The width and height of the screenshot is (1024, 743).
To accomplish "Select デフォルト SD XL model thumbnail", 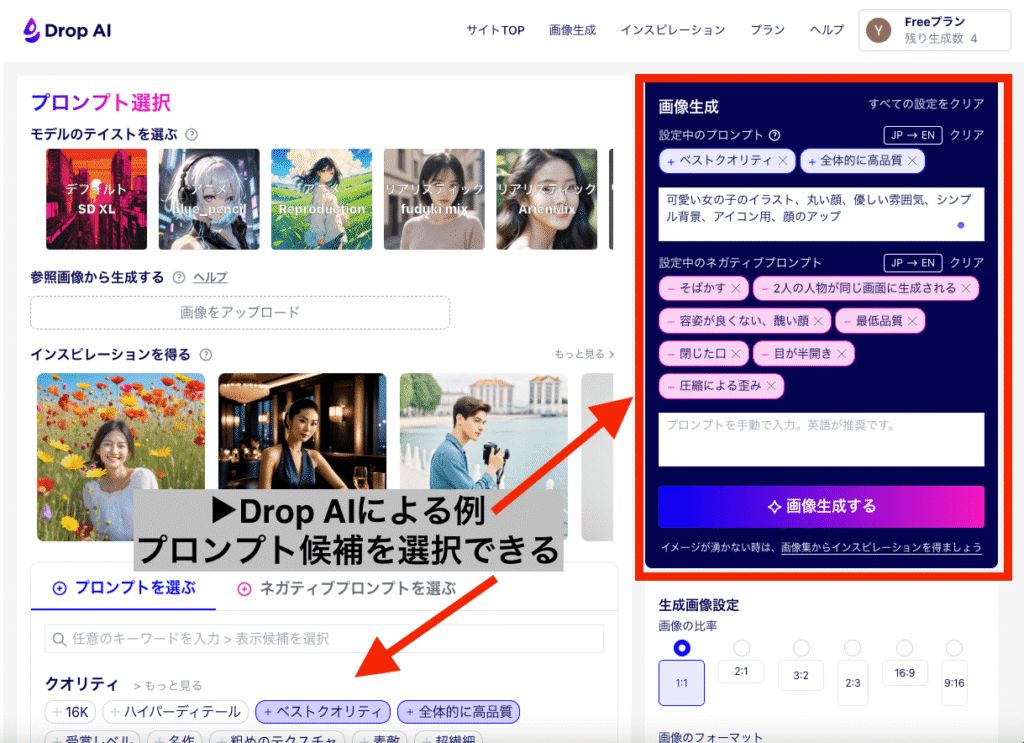I will coord(97,199).
